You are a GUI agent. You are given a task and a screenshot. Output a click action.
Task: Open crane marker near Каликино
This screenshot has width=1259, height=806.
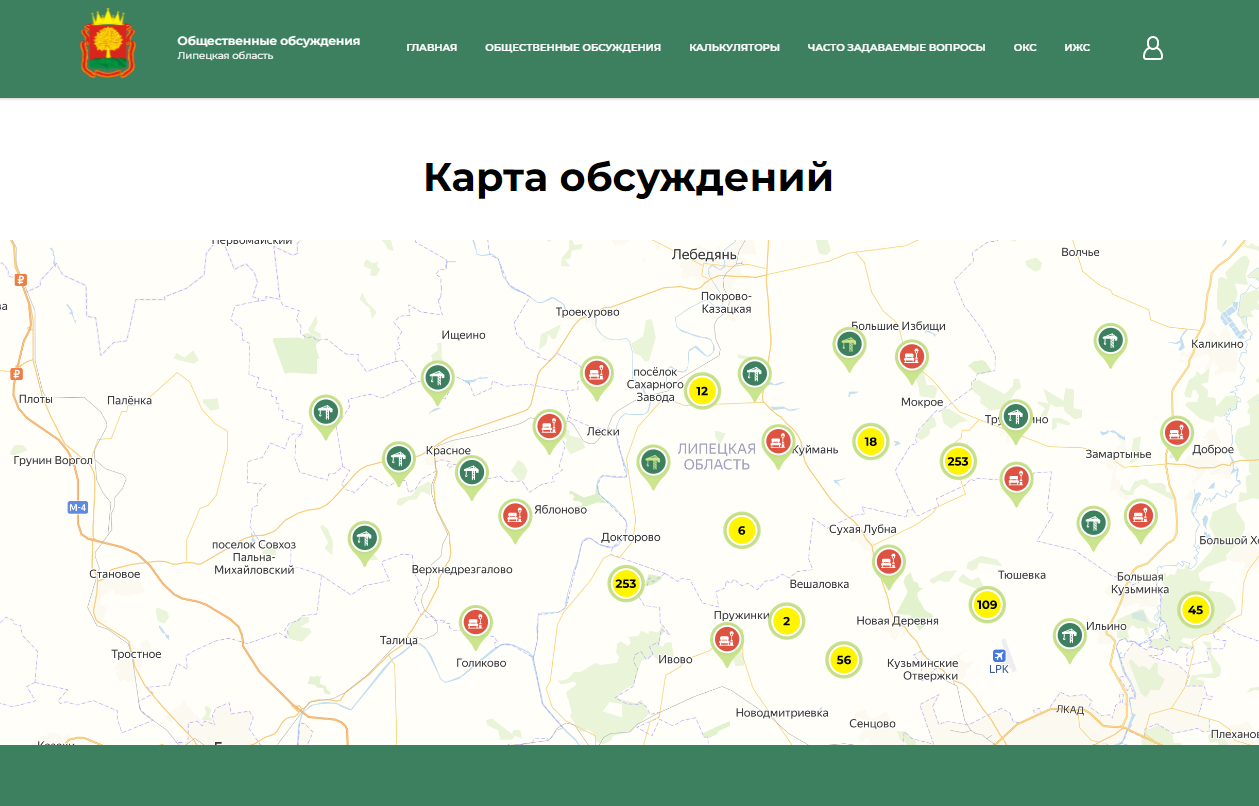tap(1110, 345)
